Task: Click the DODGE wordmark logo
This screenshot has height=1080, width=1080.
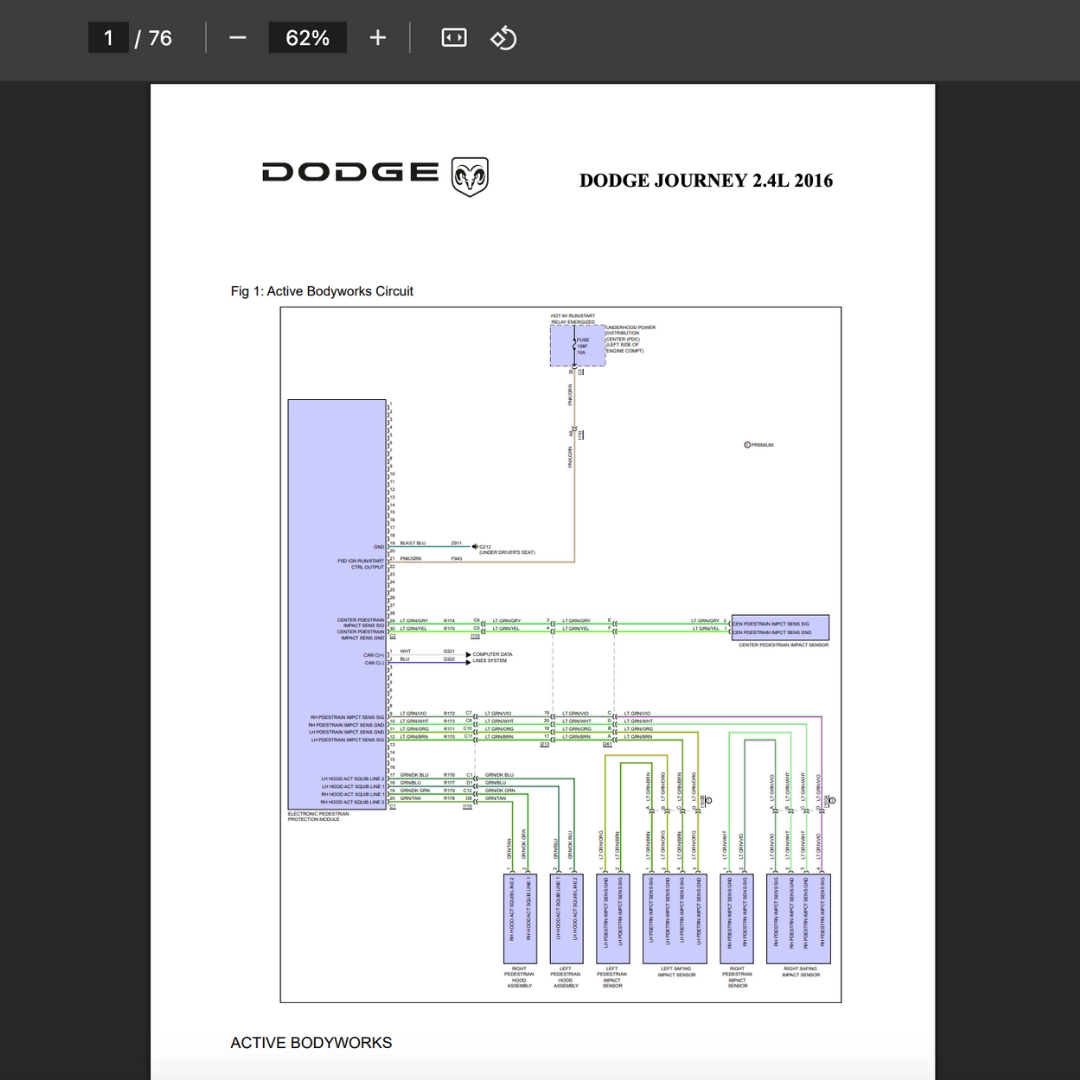Action: pos(350,172)
